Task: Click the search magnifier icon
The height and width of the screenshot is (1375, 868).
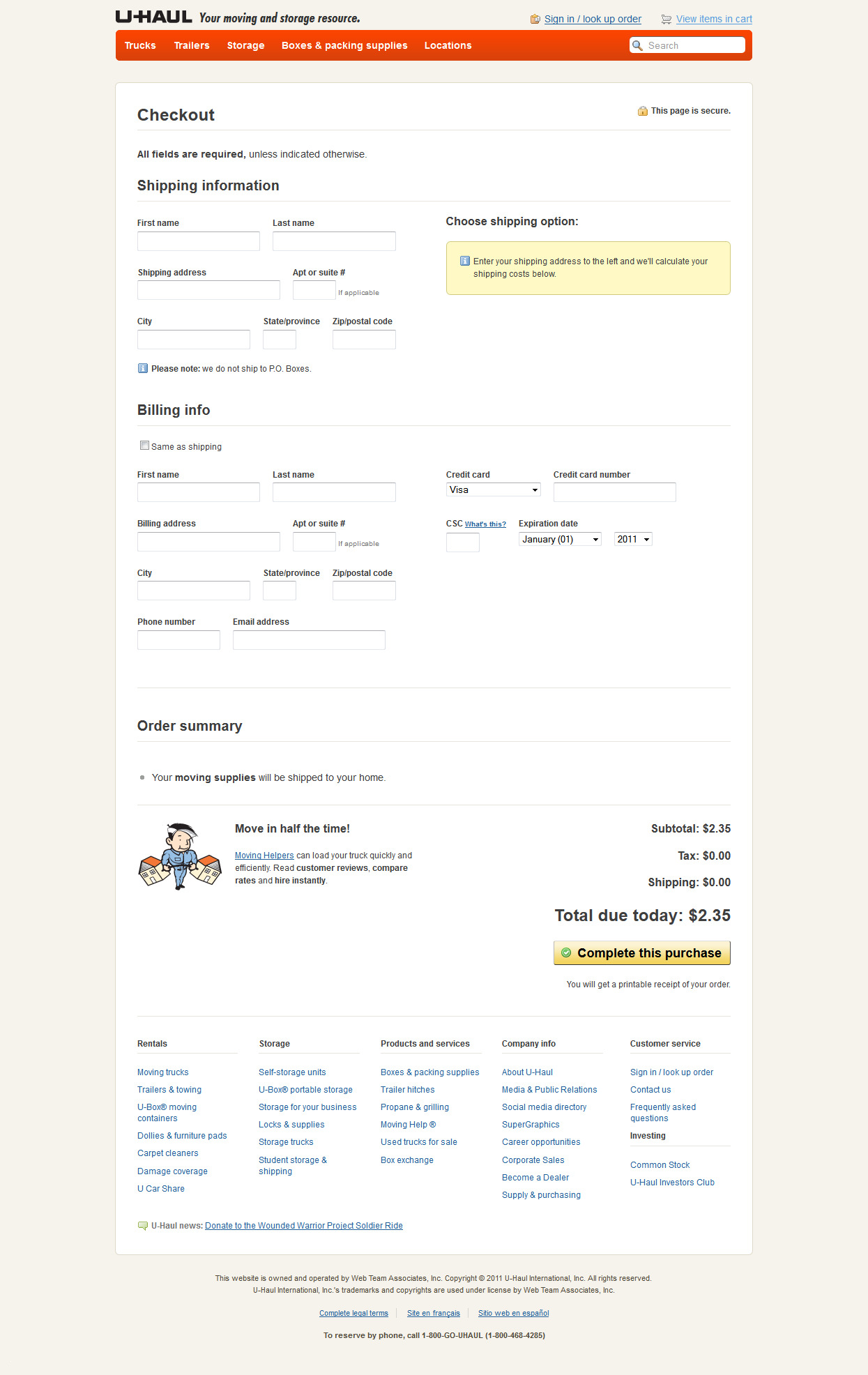Action: click(x=637, y=45)
